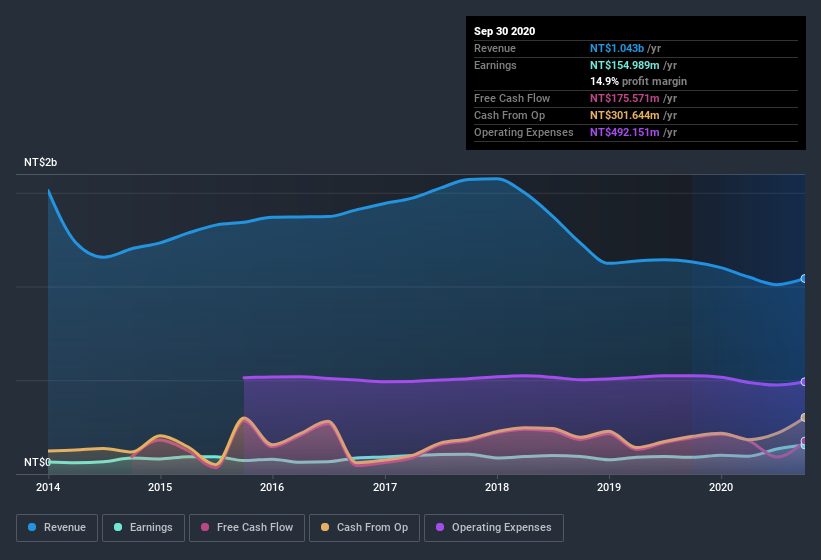Click the pink Free Cash Flow legend dot

(x=206, y=527)
